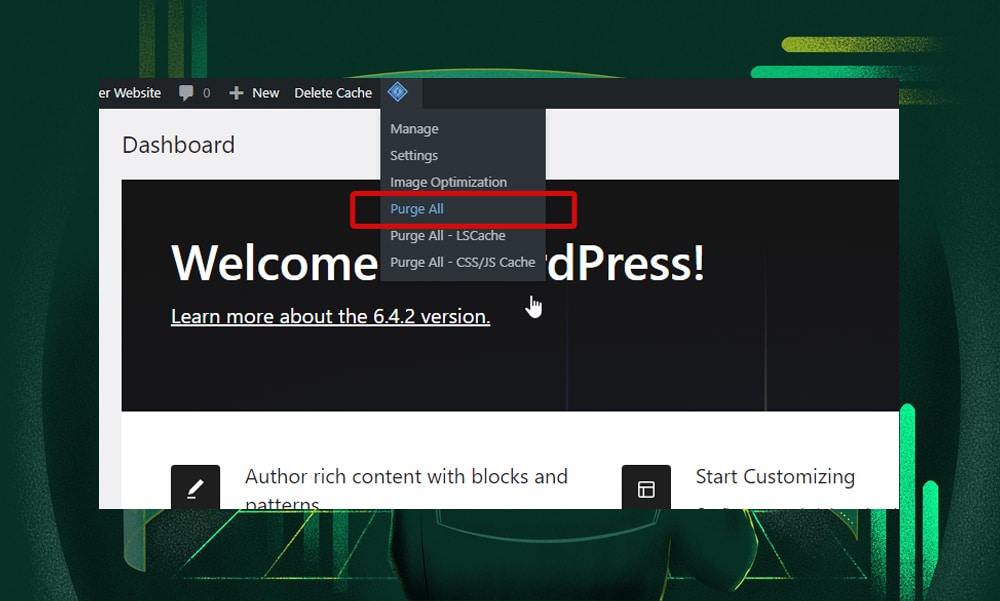The width and height of the screenshot is (1000, 601).
Task: Select Manage from the LiteSpeed dropdown
Action: pyautogui.click(x=414, y=129)
